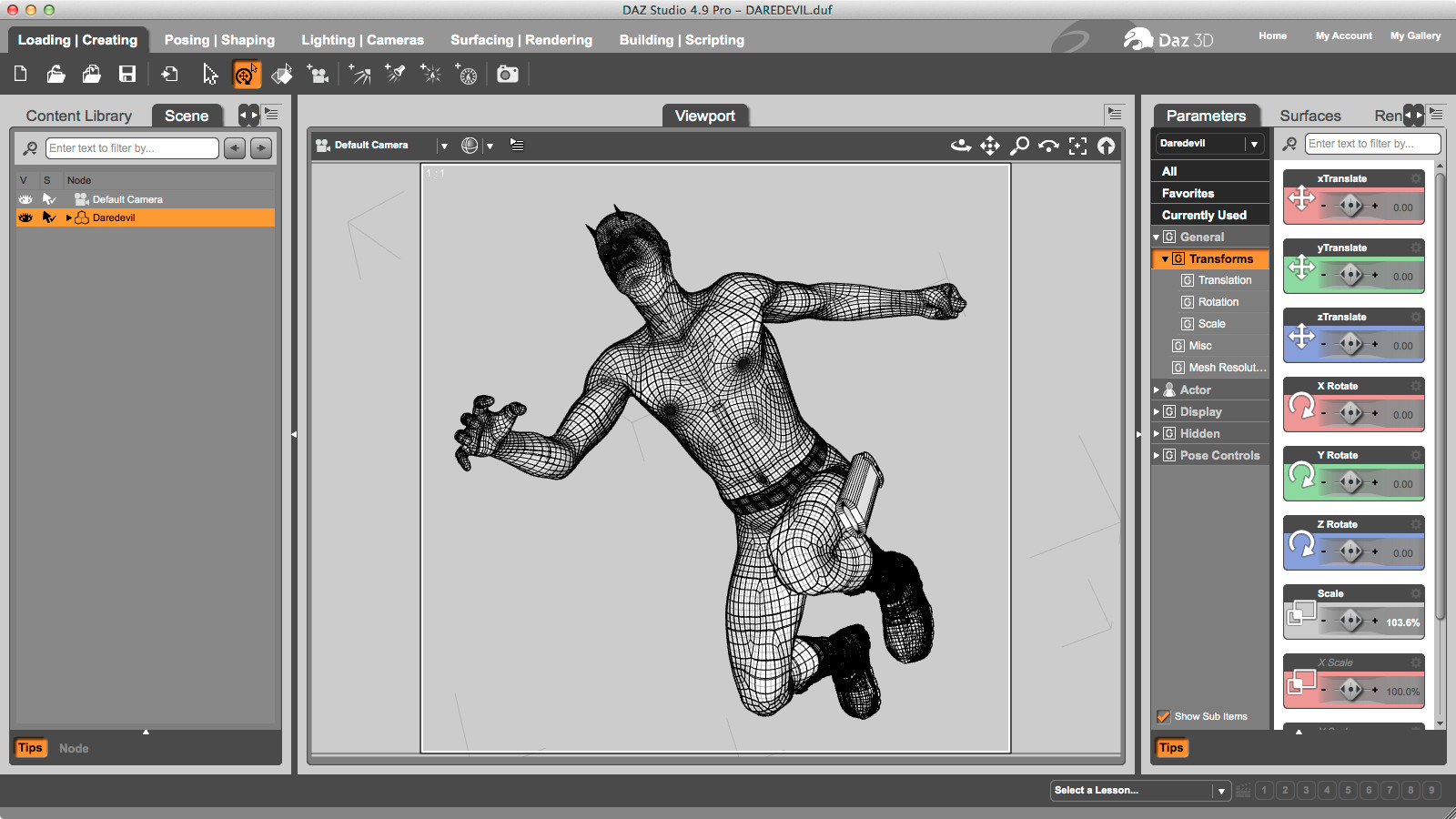Image resolution: width=1456 pixels, height=819 pixels.
Task: Add a new linear point light
Action: point(466,74)
